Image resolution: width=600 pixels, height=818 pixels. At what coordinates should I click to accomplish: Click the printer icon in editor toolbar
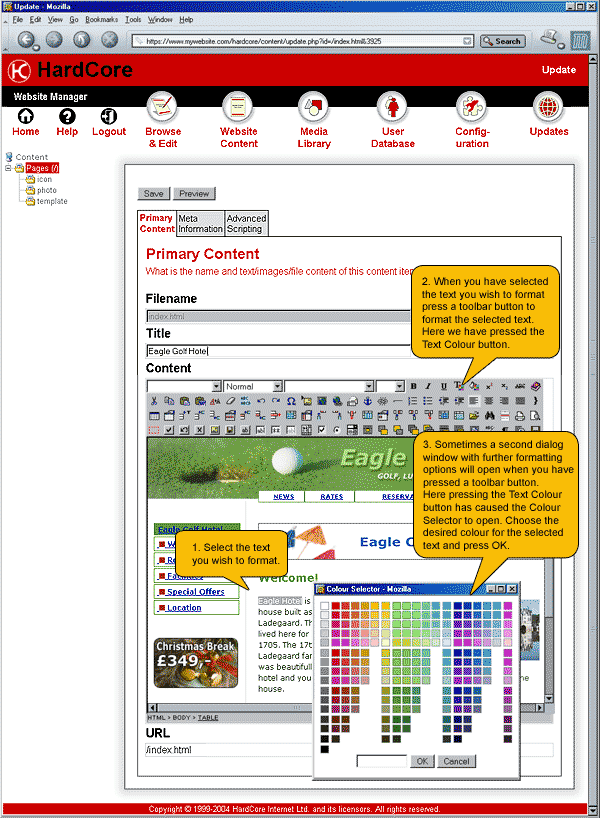[x=520, y=415]
